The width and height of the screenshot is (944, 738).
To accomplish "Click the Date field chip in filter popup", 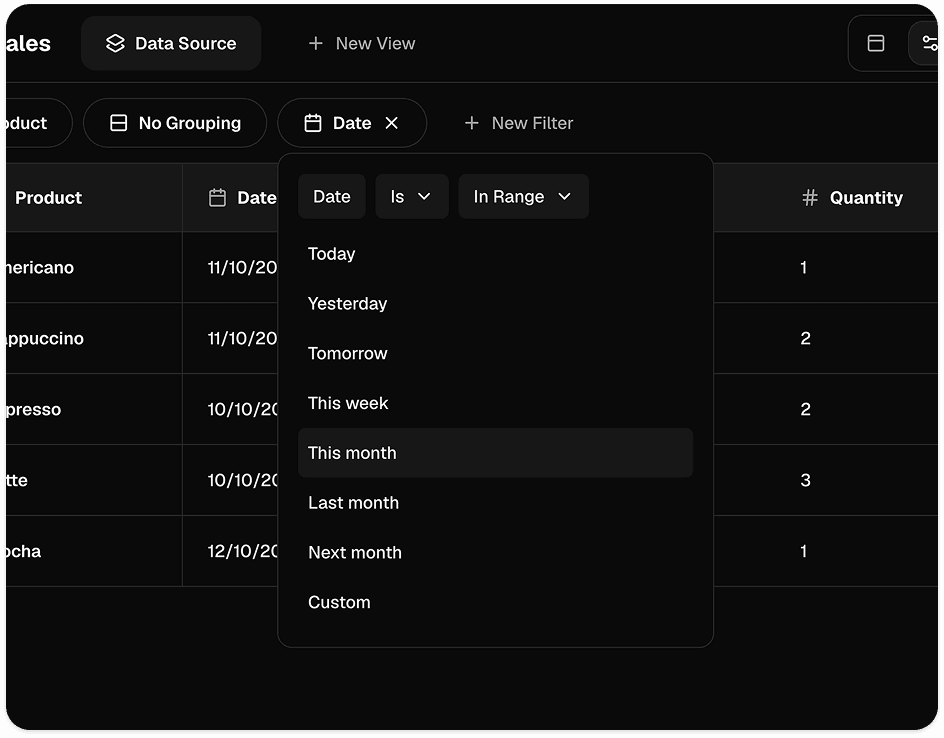I will [332, 196].
